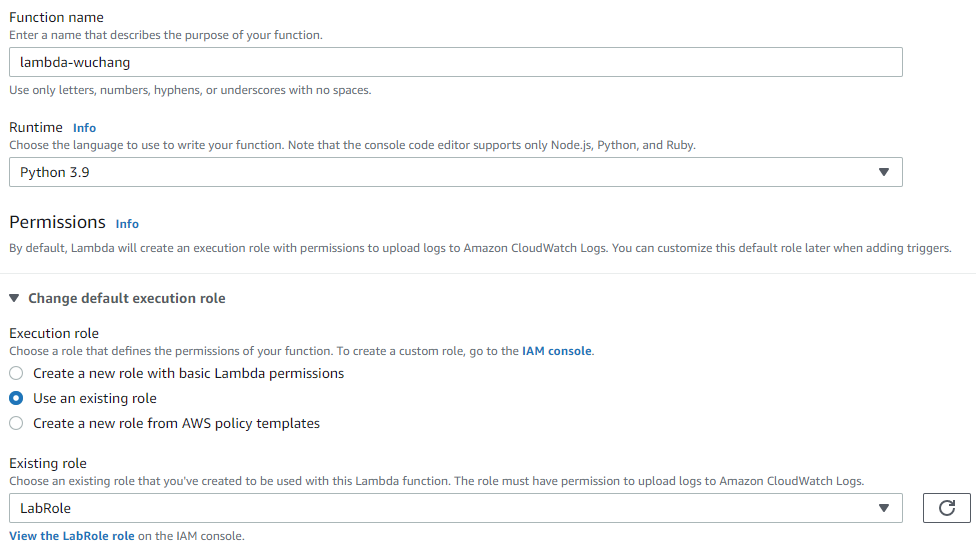Select the Use an existing role option

(x=16, y=398)
